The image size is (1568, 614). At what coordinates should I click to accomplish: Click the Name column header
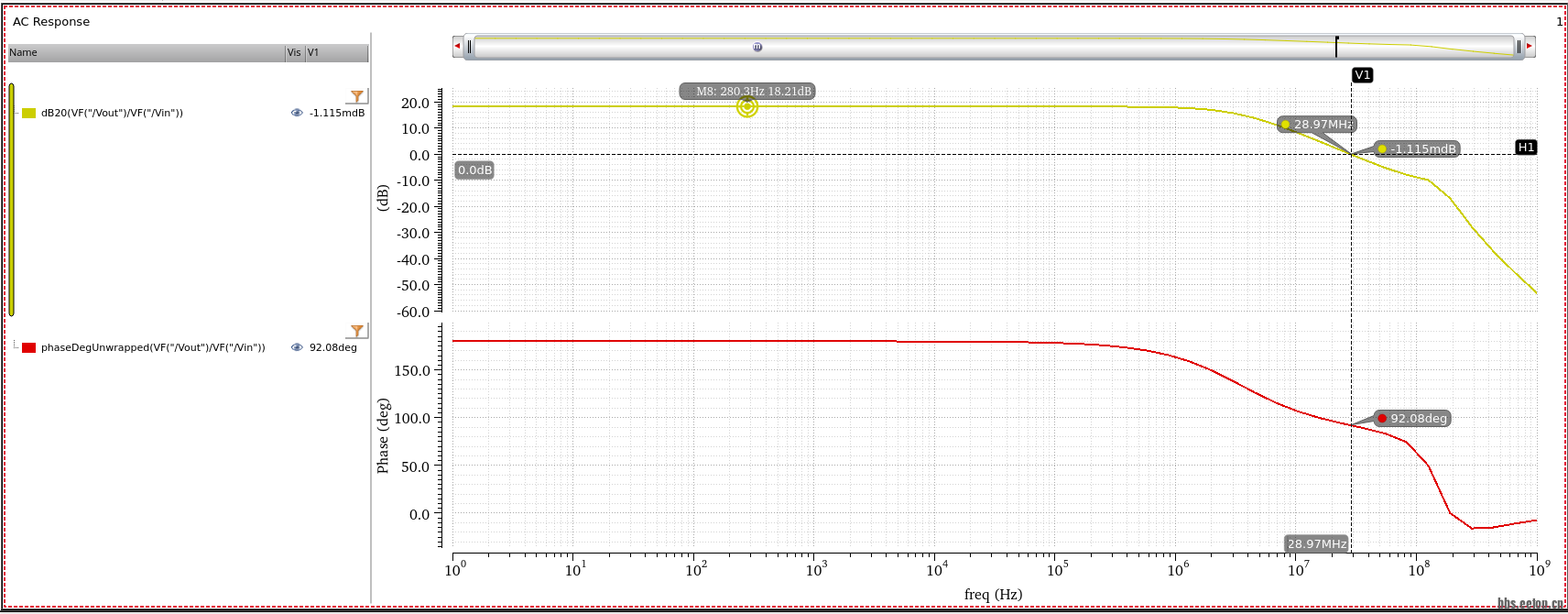[147, 52]
